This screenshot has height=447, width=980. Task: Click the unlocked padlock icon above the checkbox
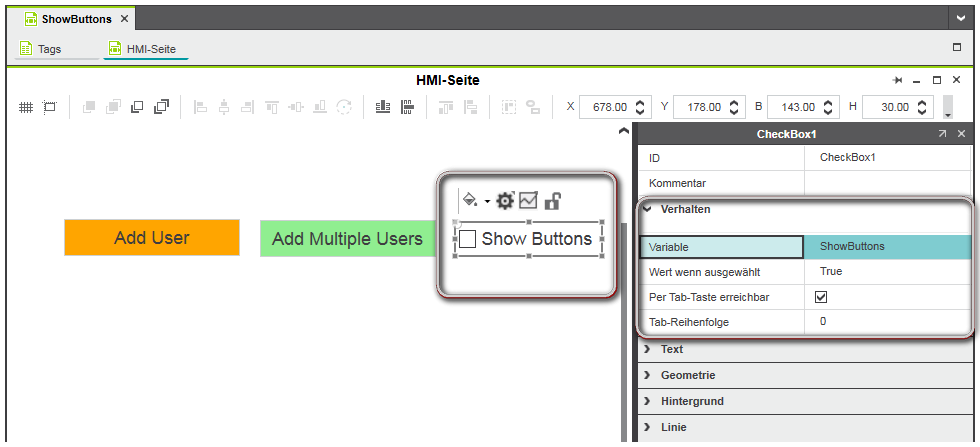[552, 201]
